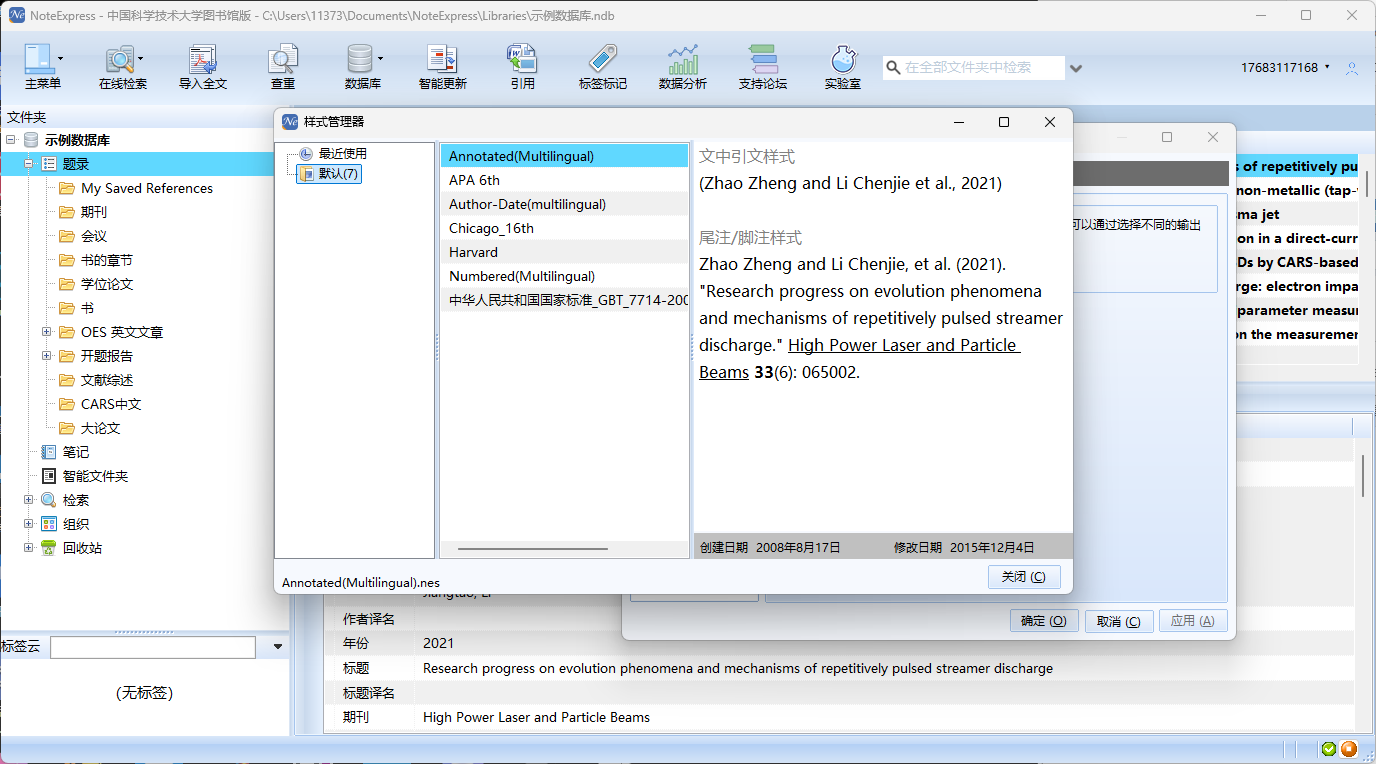Select the 默认(7) style folder
The height and width of the screenshot is (764, 1376).
coord(329,174)
